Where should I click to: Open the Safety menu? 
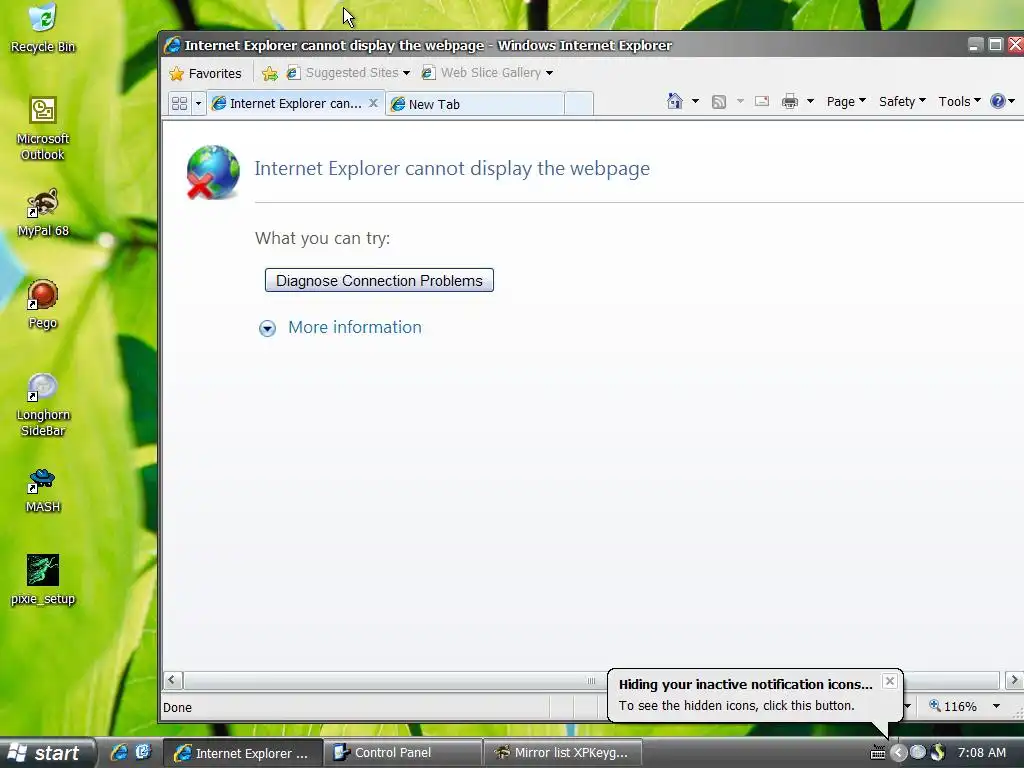click(x=902, y=101)
